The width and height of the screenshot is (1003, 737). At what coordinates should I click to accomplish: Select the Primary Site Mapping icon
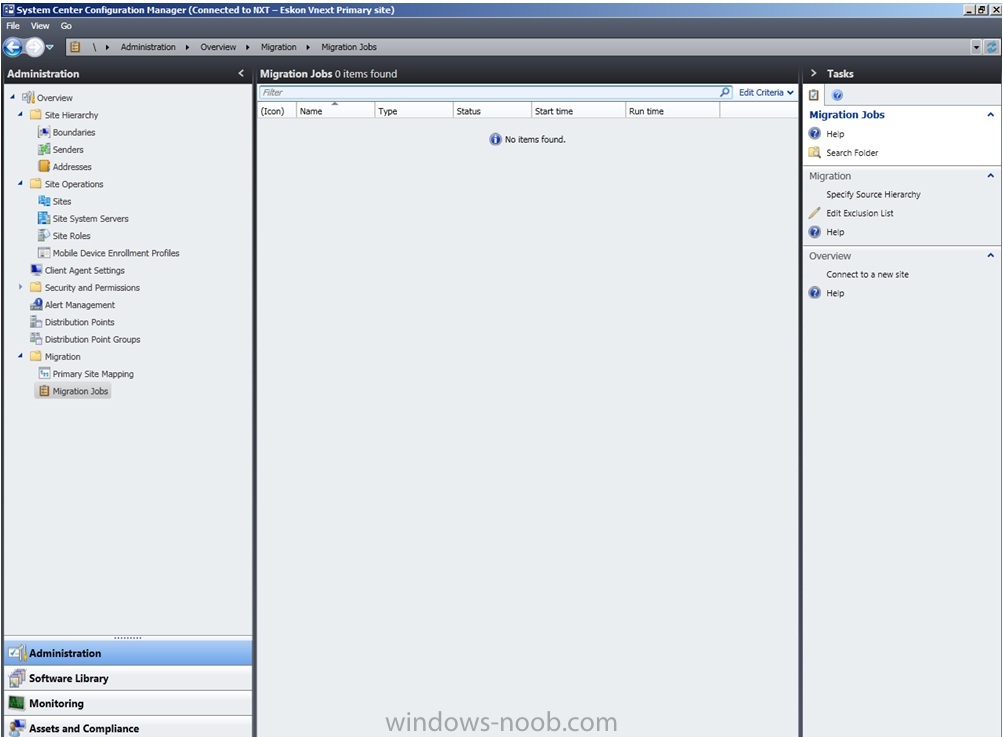(43, 374)
